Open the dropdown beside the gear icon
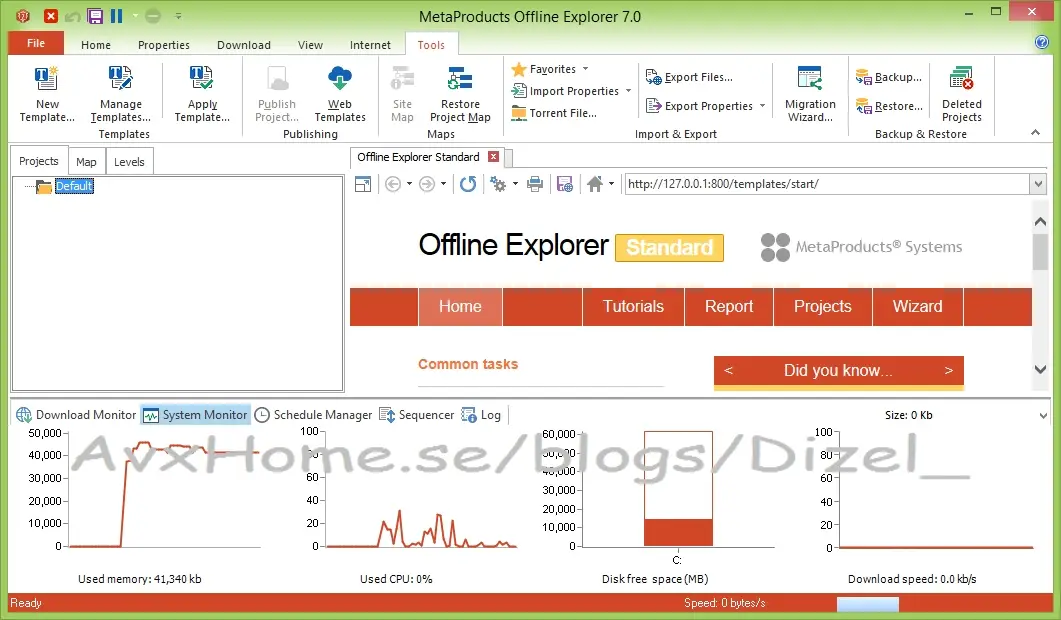Viewport: 1061px width, 620px height. (x=515, y=184)
